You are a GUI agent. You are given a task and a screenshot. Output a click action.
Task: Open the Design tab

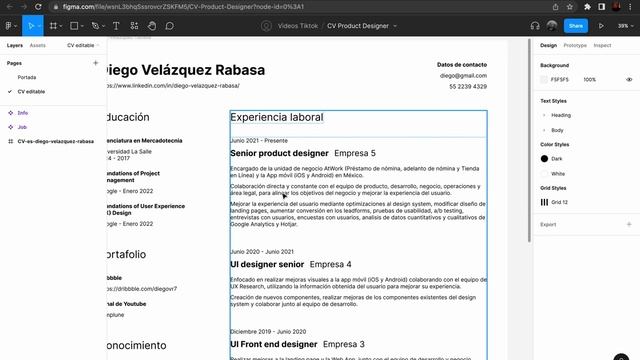pos(548,45)
